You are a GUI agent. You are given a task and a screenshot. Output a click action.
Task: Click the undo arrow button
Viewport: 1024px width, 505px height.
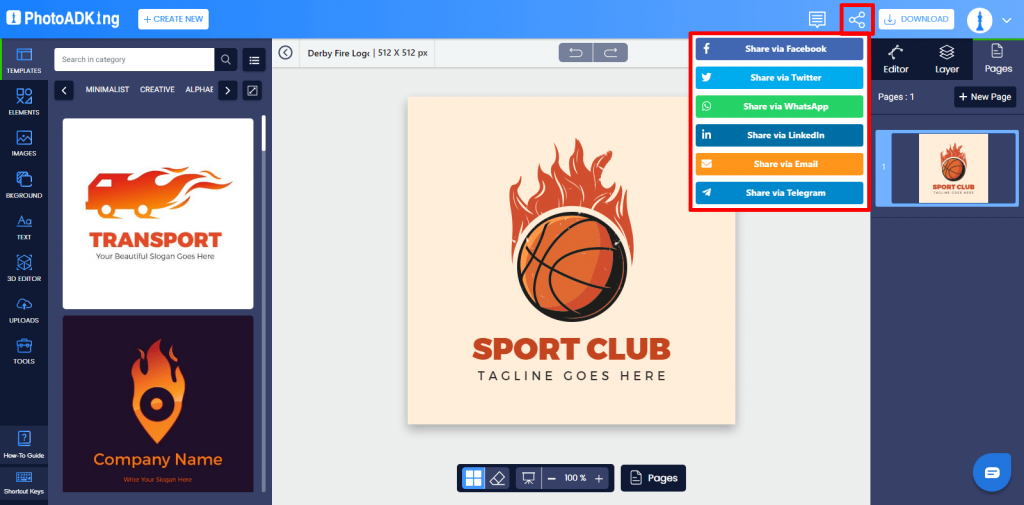coord(576,53)
